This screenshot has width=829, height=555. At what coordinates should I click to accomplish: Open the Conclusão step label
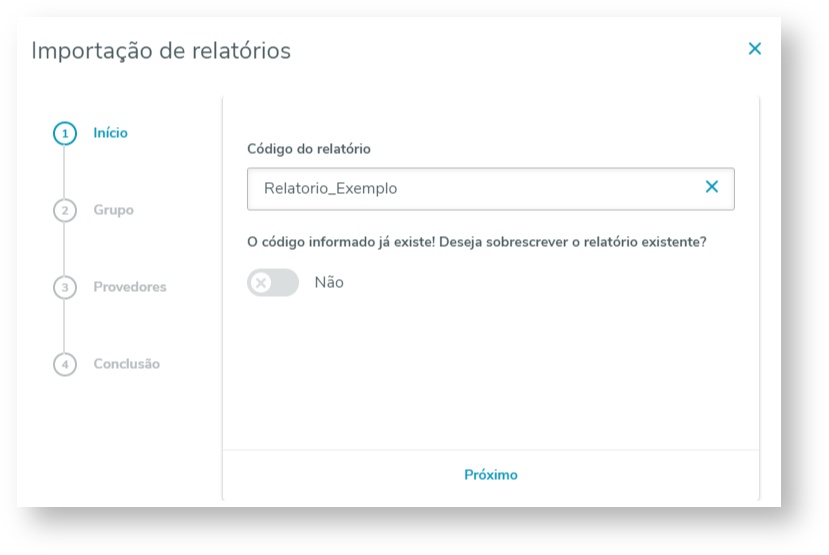click(x=126, y=364)
